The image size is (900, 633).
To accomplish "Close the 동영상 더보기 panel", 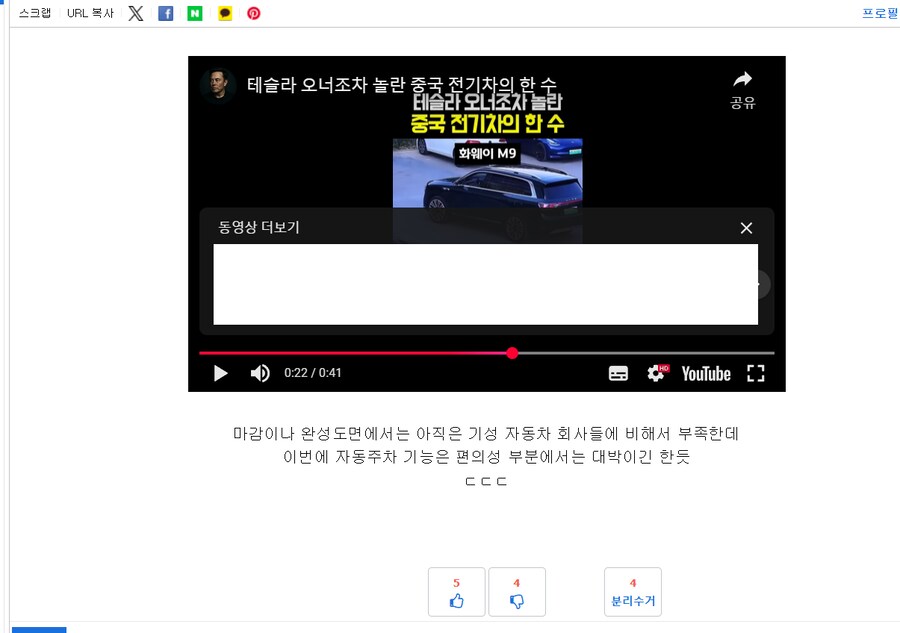I will click(746, 228).
